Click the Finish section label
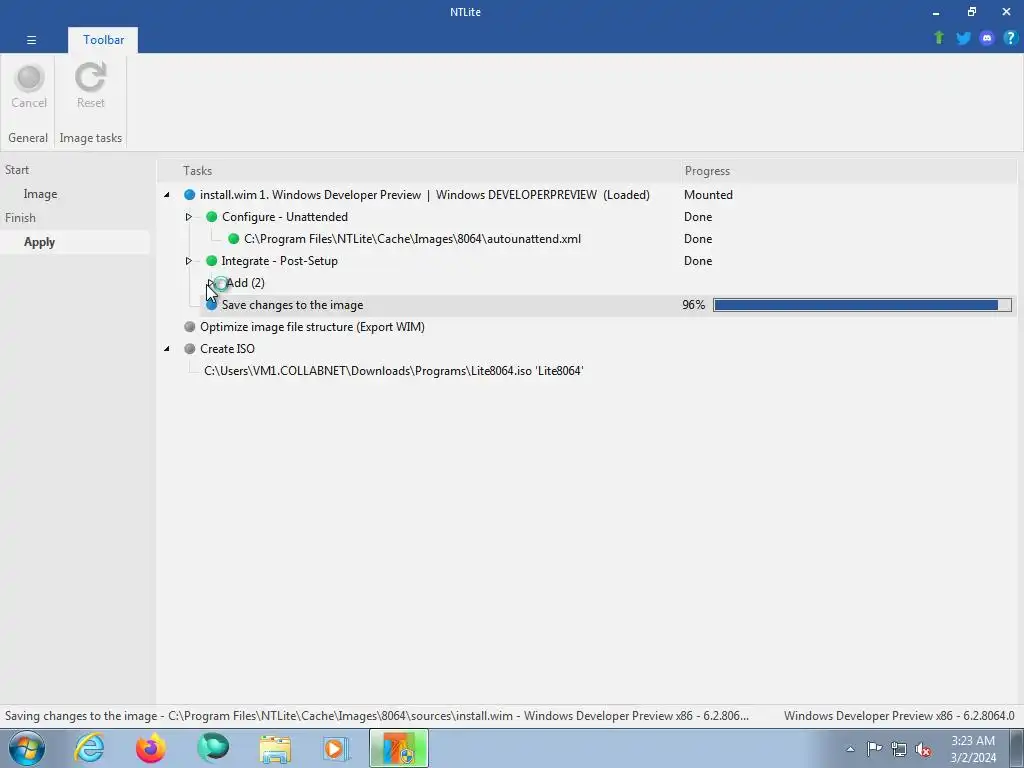Viewport: 1024px width, 768px height. click(x=20, y=217)
